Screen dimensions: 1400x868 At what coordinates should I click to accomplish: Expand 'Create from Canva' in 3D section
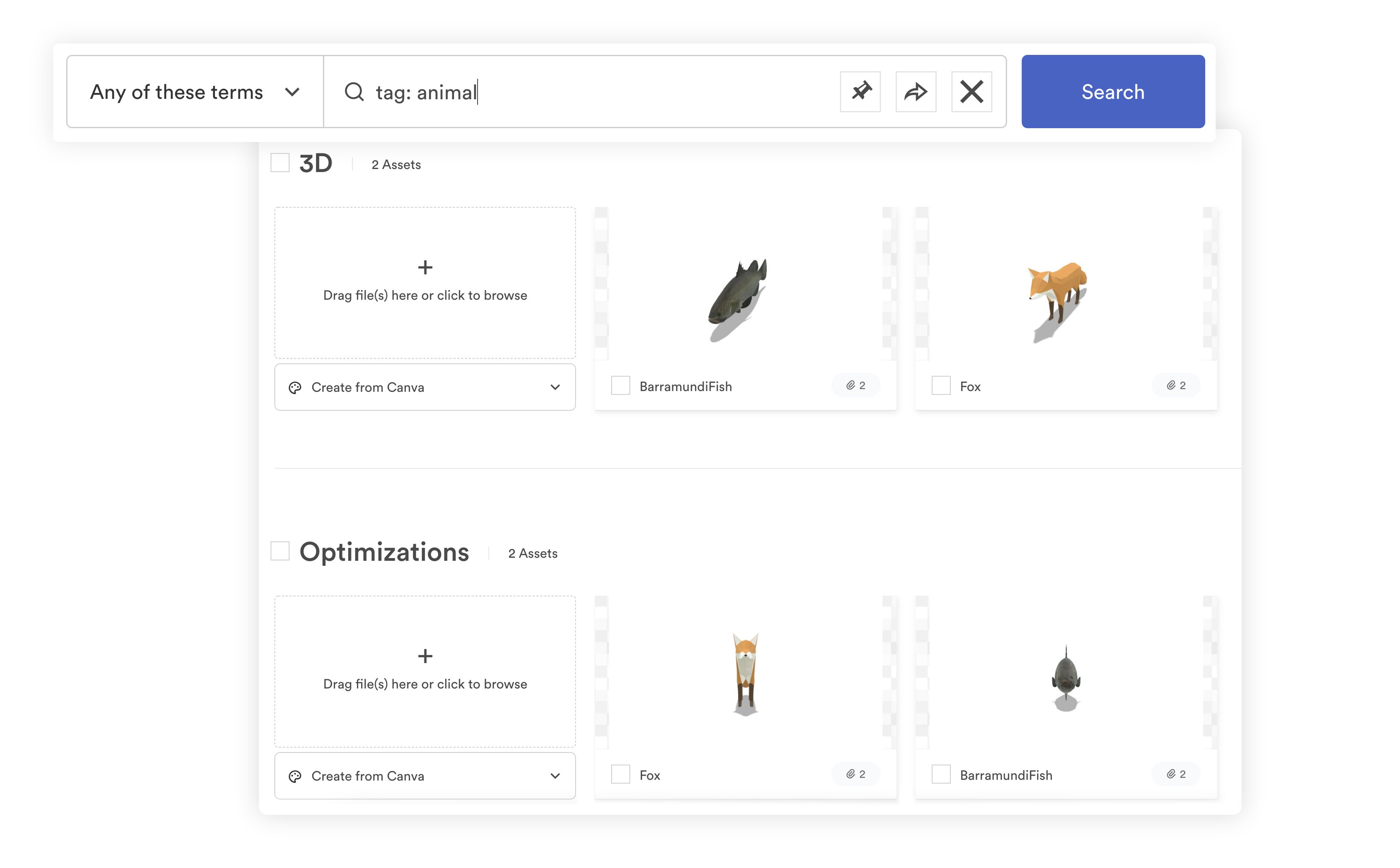click(425, 387)
